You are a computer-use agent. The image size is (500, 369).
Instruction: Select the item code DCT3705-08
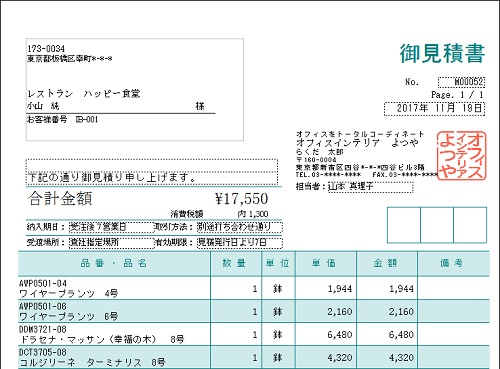pyautogui.click(x=43, y=352)
